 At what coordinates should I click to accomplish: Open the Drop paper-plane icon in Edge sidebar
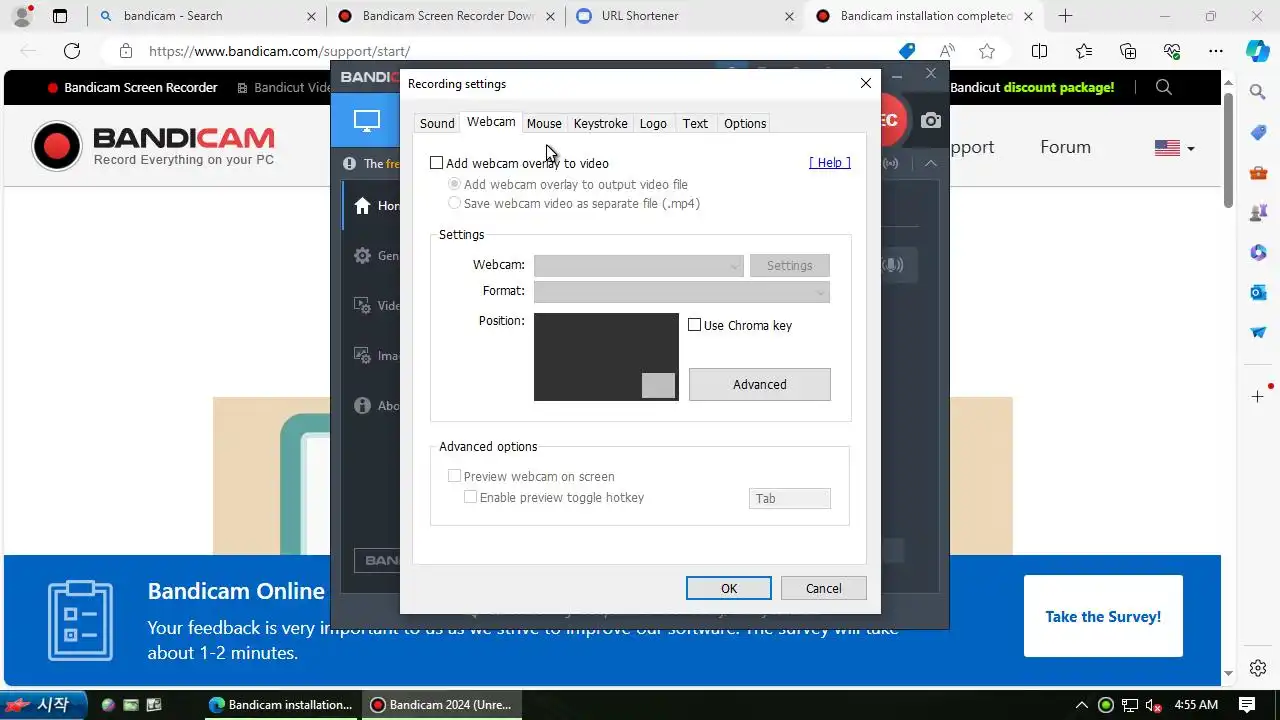point(1258,332)
